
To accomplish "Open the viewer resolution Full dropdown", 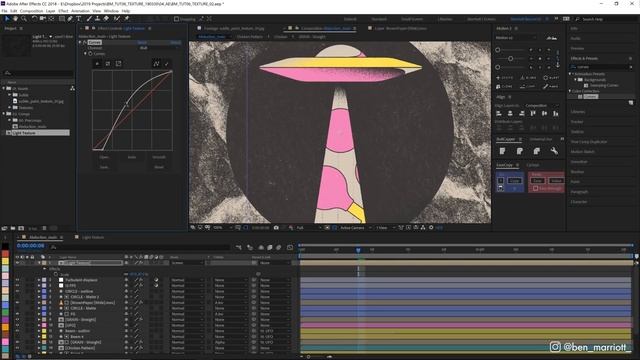I will 309,227.
